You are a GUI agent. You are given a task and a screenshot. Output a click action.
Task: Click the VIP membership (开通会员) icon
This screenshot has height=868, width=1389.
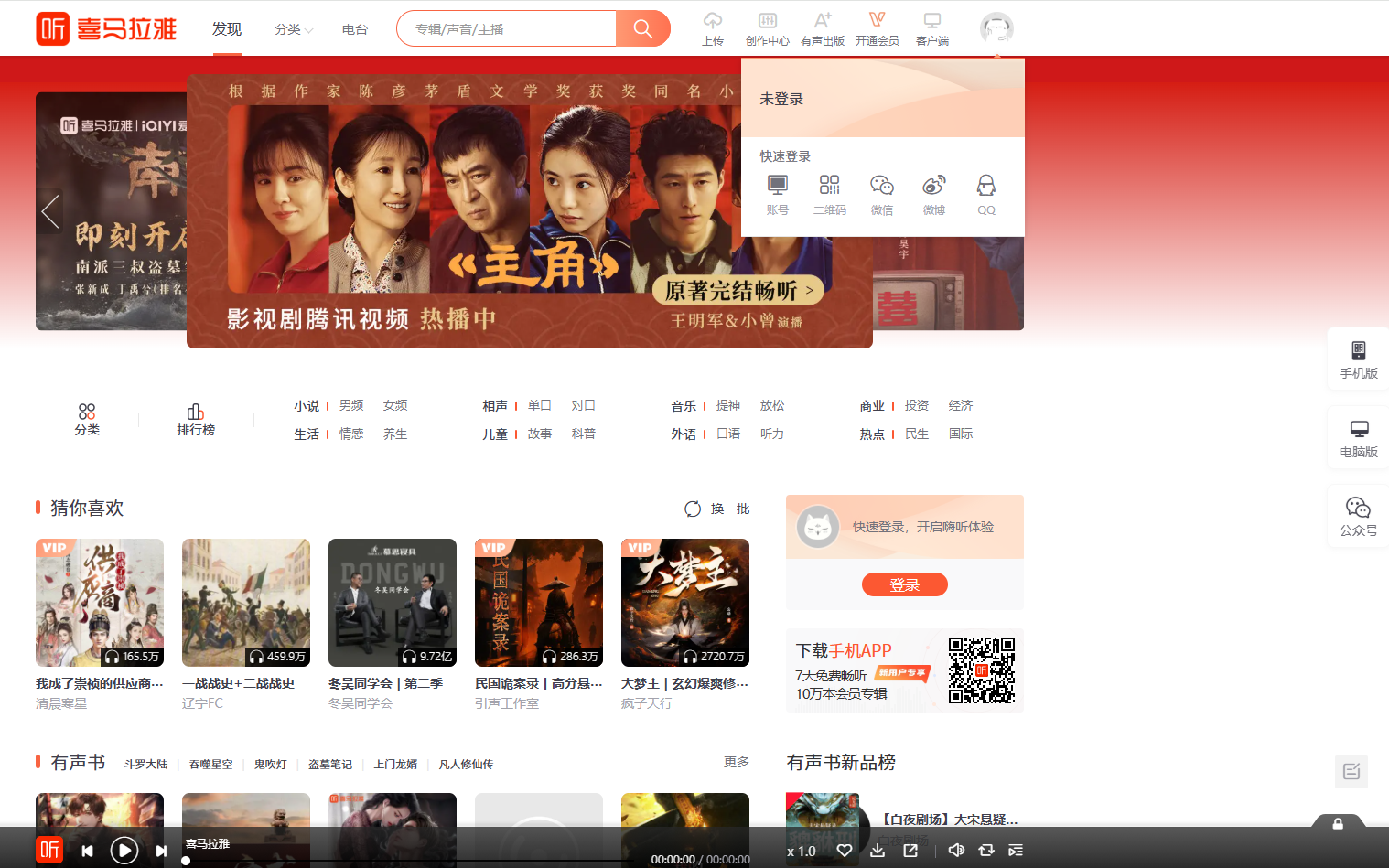click(x=878, y=28)
